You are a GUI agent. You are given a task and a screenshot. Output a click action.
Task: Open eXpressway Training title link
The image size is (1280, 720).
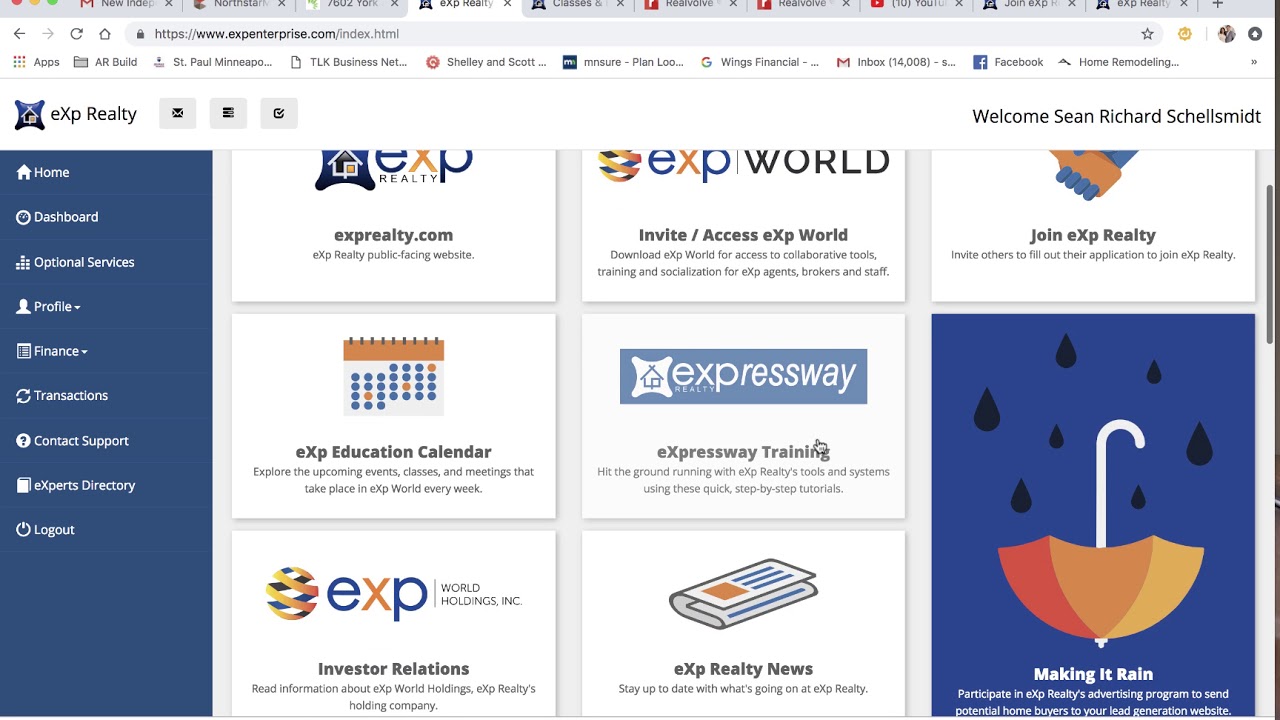click(743, 452)
